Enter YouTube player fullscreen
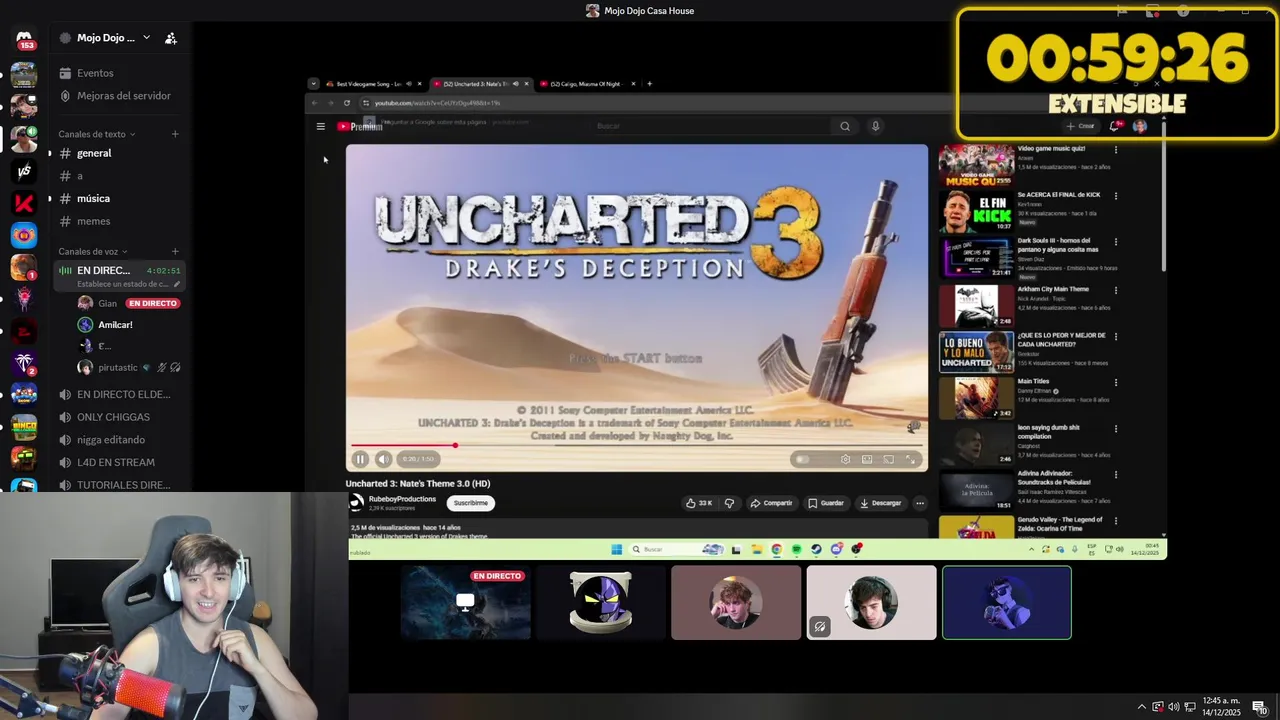Screen dimensions: 1280x720 coord(910,459)
